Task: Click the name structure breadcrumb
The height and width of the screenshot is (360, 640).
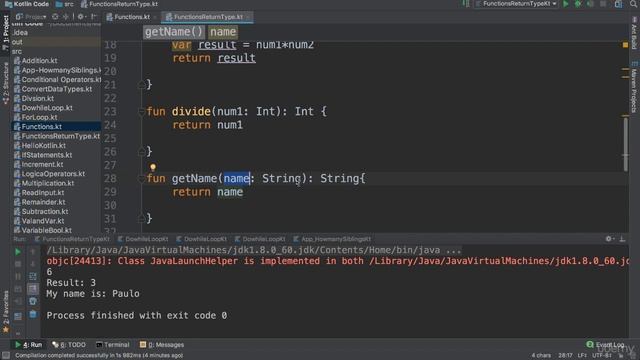Action: (x=223, y=32)
